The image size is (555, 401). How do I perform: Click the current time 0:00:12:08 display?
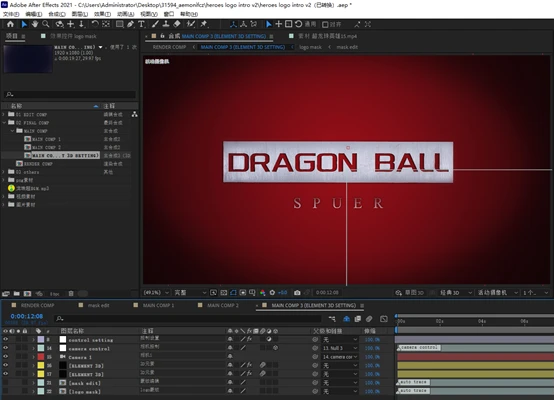coord(27,316)
